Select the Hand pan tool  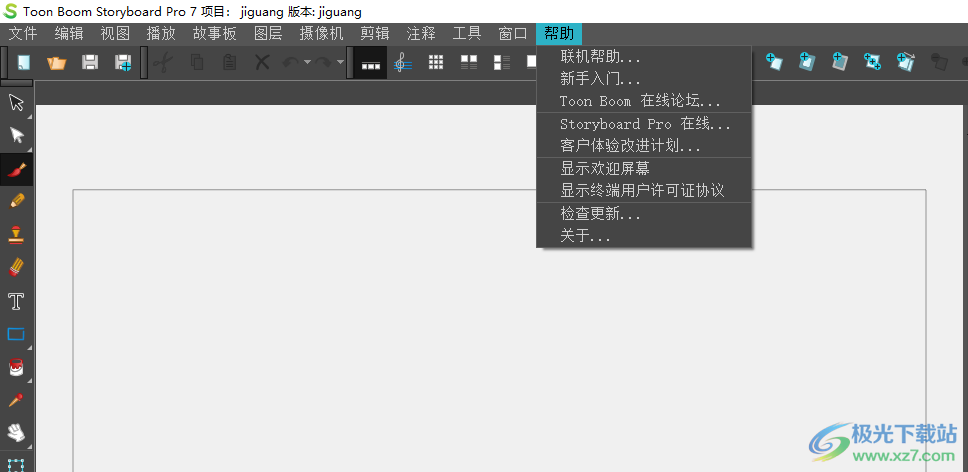(x=16, y=434)
